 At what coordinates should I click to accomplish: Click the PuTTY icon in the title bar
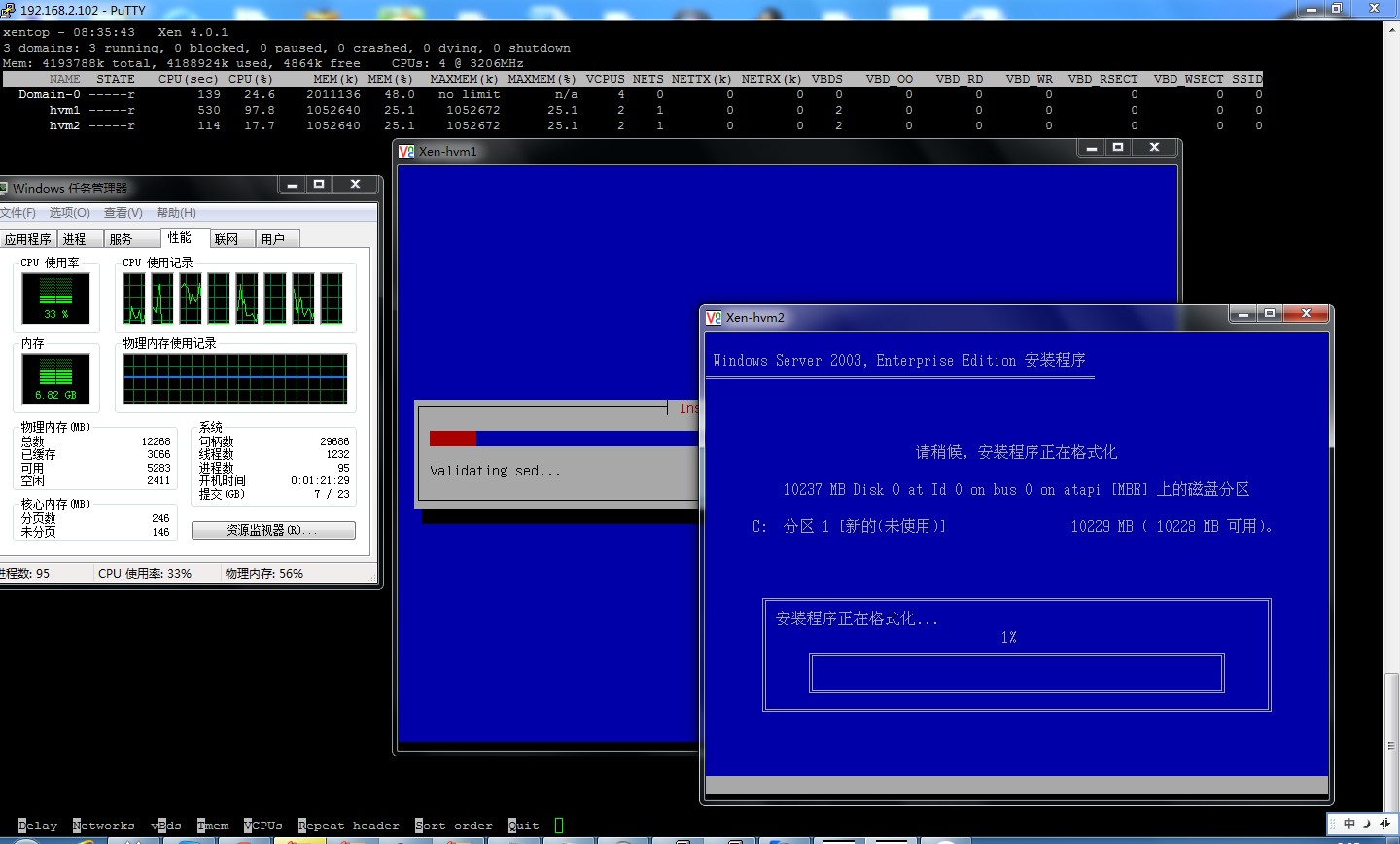coord(8,10)
